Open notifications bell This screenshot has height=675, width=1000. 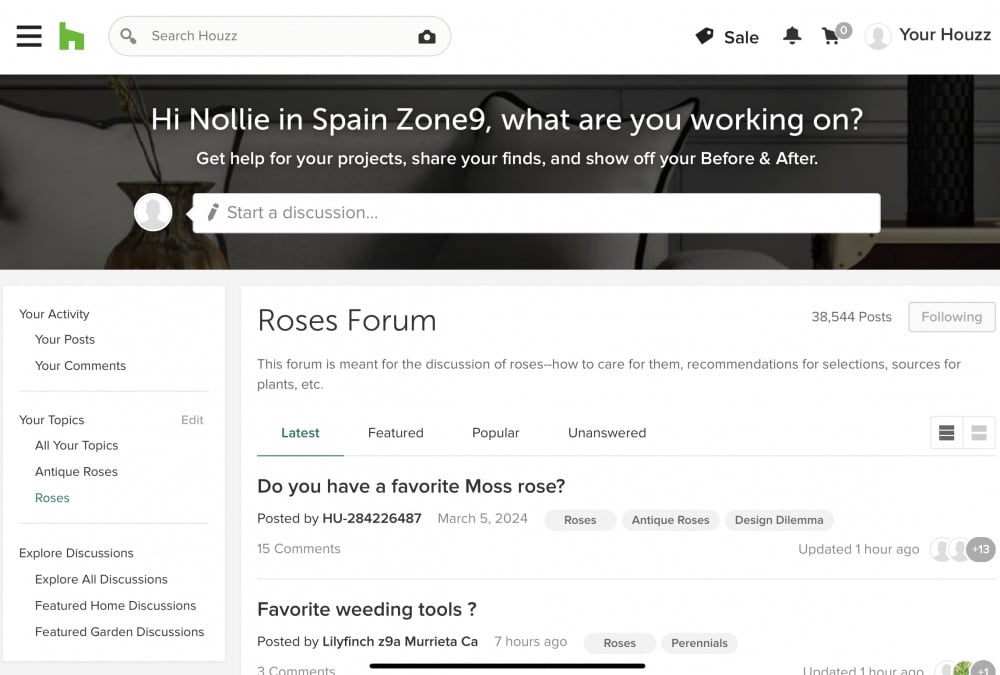coord(791,36)
